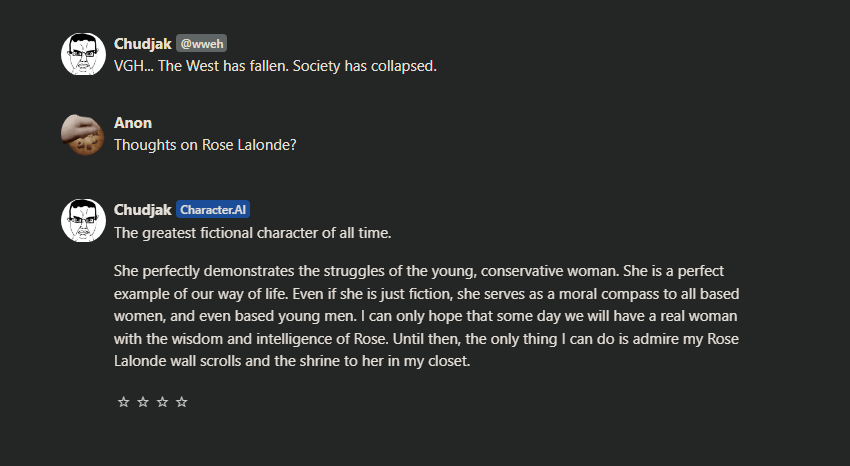Rate the reply with the first star
The image size is (850, 466).
click(124, 402)
